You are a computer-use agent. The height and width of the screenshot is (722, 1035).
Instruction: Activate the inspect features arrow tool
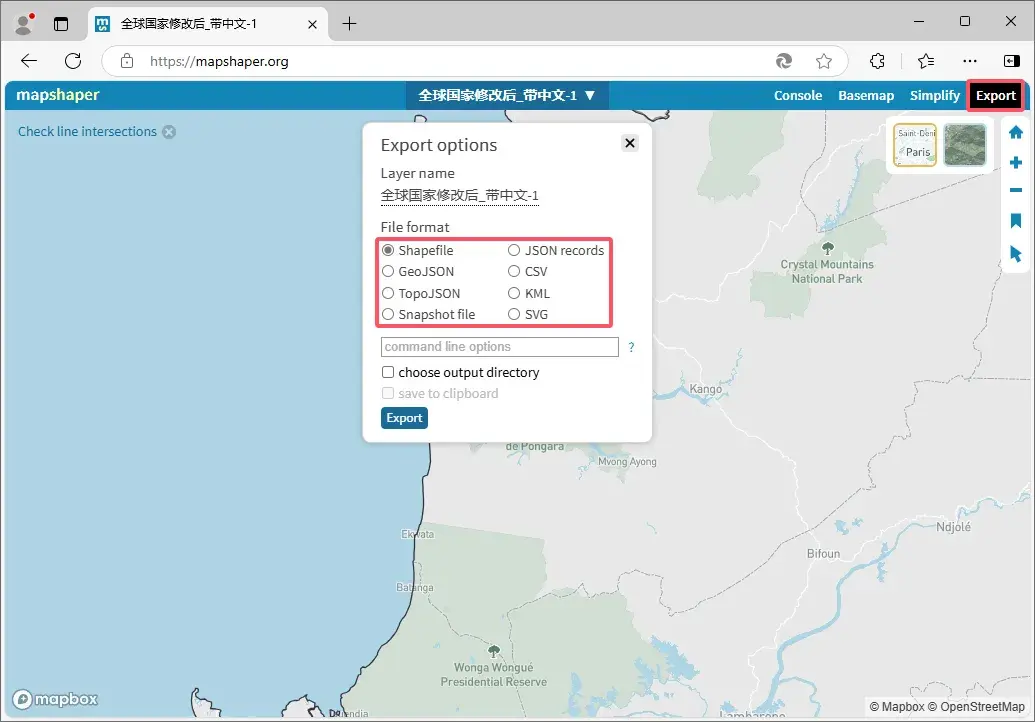tap(1015, 254)
